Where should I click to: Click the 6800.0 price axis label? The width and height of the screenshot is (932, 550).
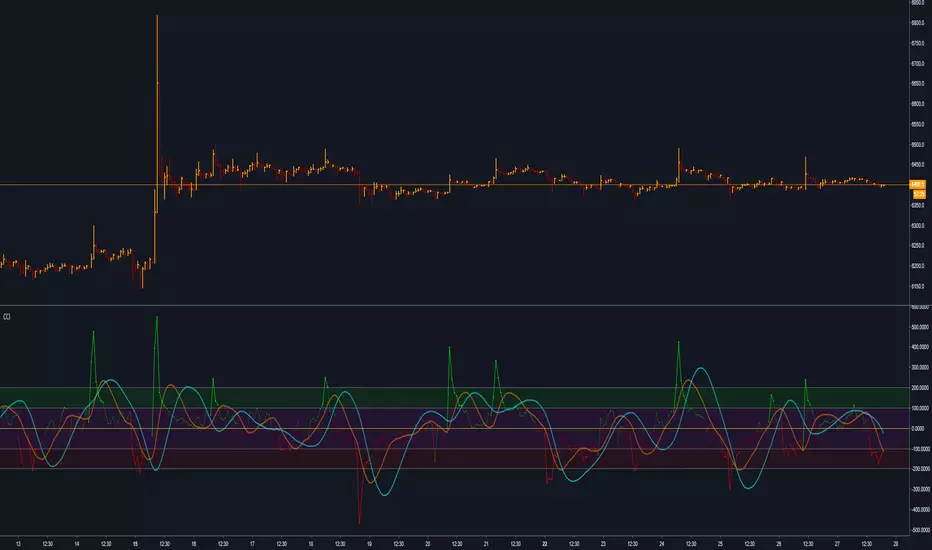(918, 23)
